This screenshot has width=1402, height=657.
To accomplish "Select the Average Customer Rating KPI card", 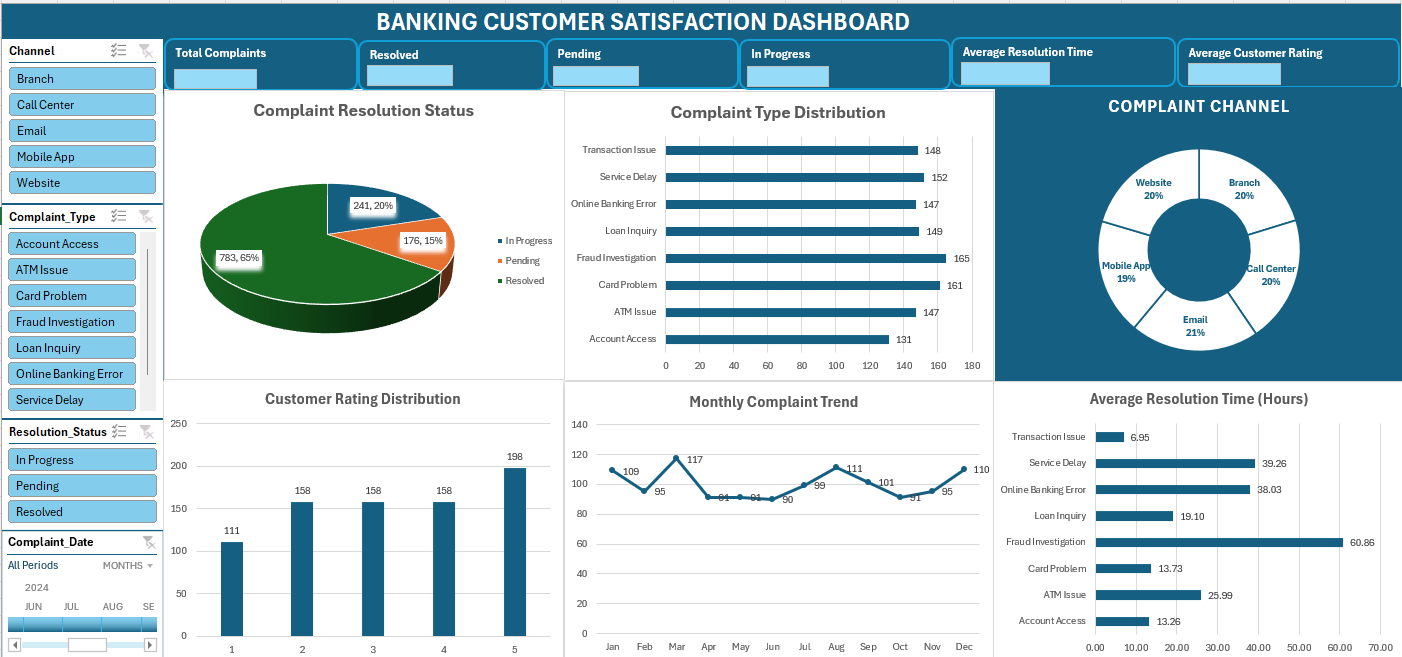I will click(x=1288, y=63).
